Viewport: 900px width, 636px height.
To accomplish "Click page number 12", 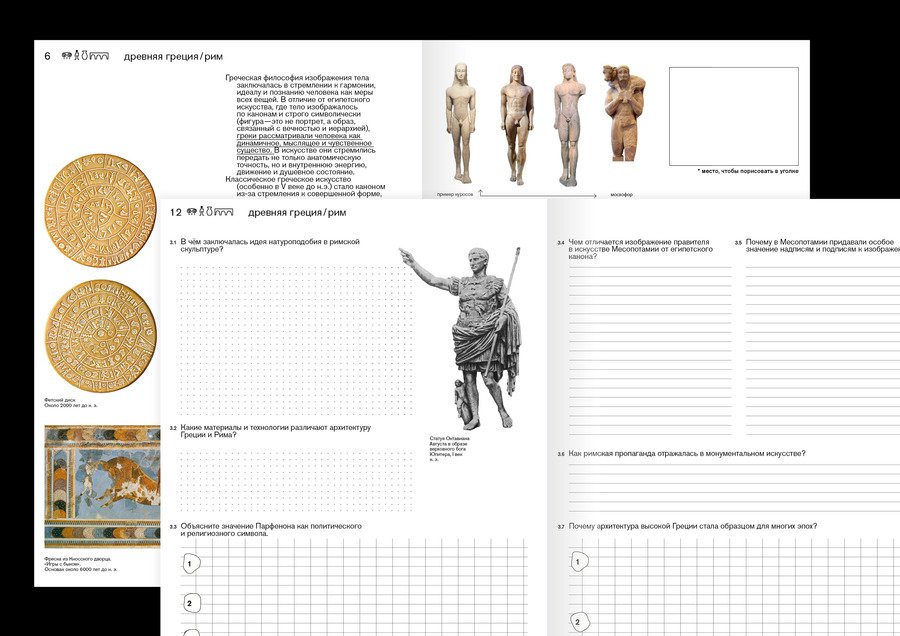I will [x=176, y=212].
